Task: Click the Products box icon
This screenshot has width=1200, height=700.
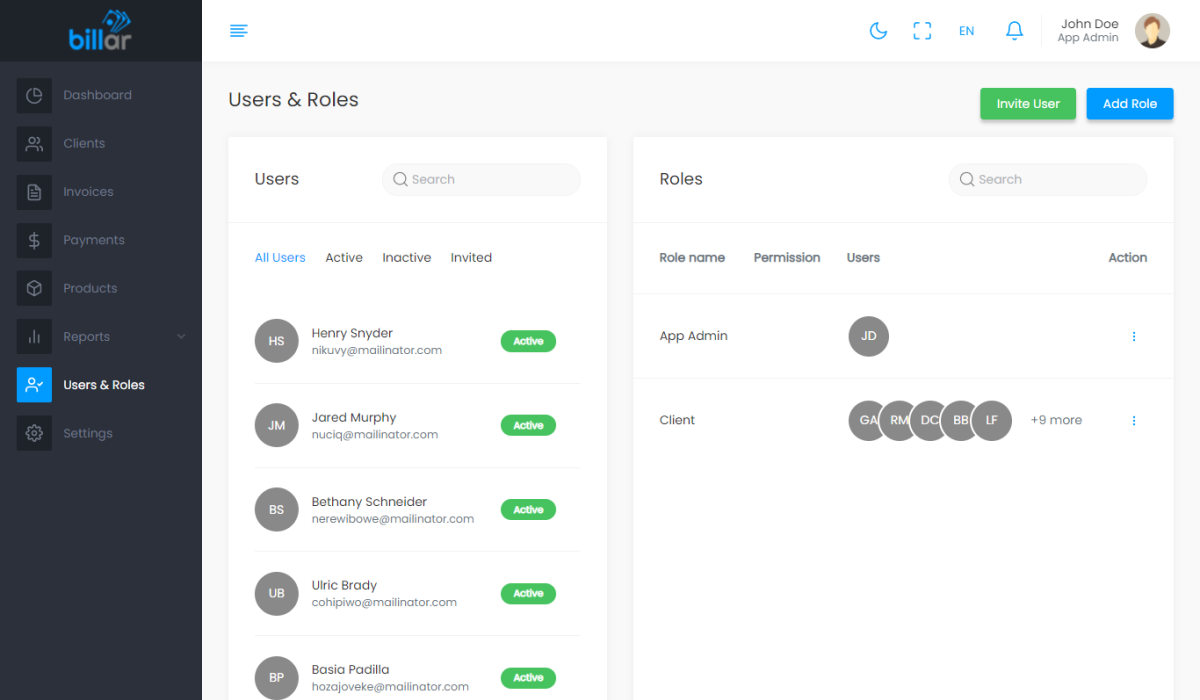Action: click(x=34, y=288)
